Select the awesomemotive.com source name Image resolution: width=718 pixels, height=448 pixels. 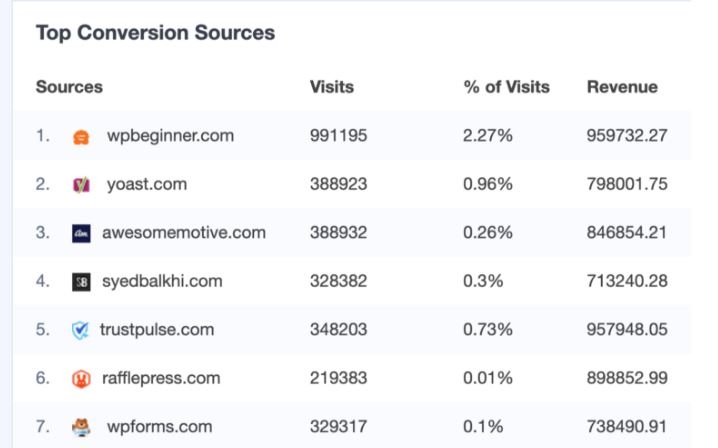[x=184, y=233]
